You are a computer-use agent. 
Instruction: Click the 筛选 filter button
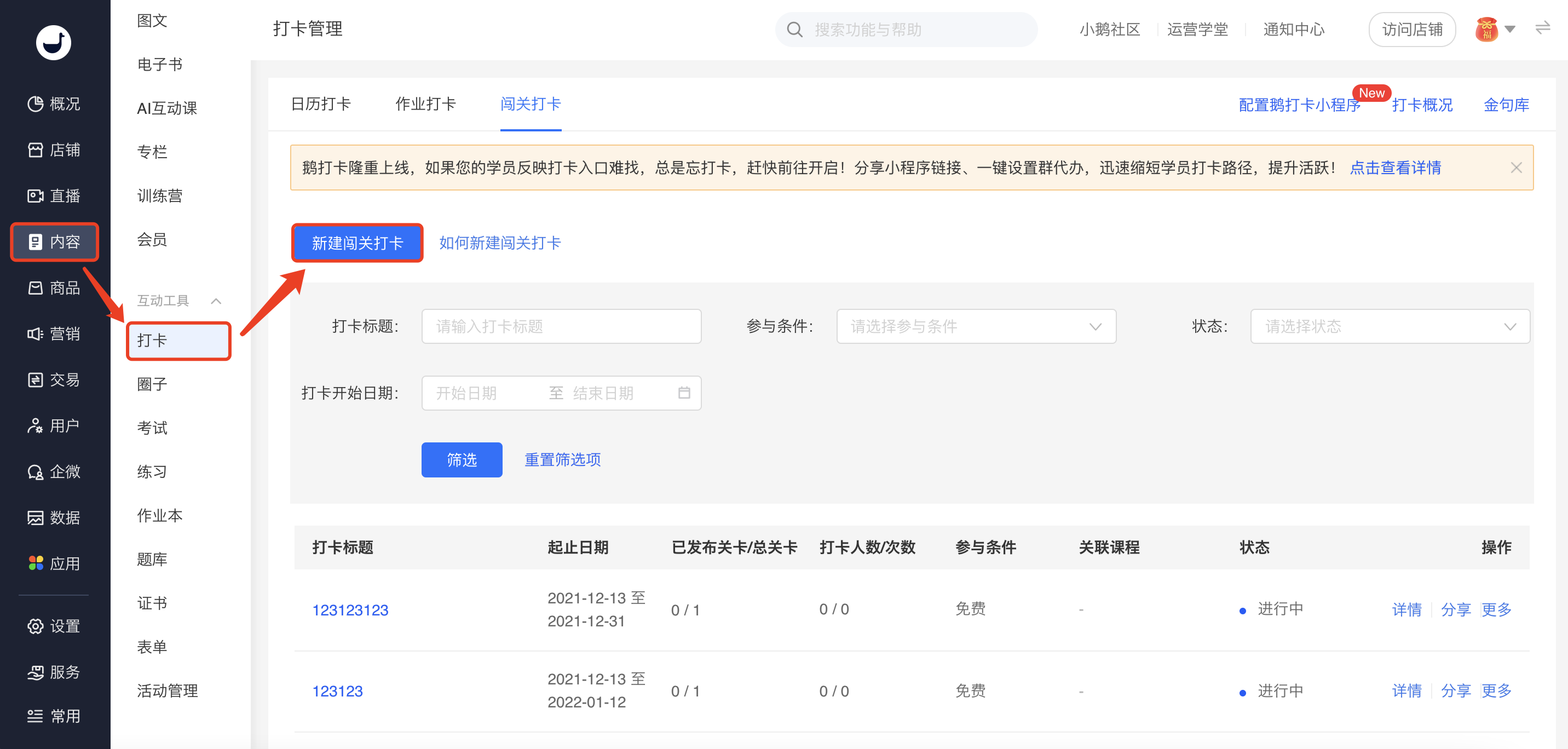tap(462, 460)
